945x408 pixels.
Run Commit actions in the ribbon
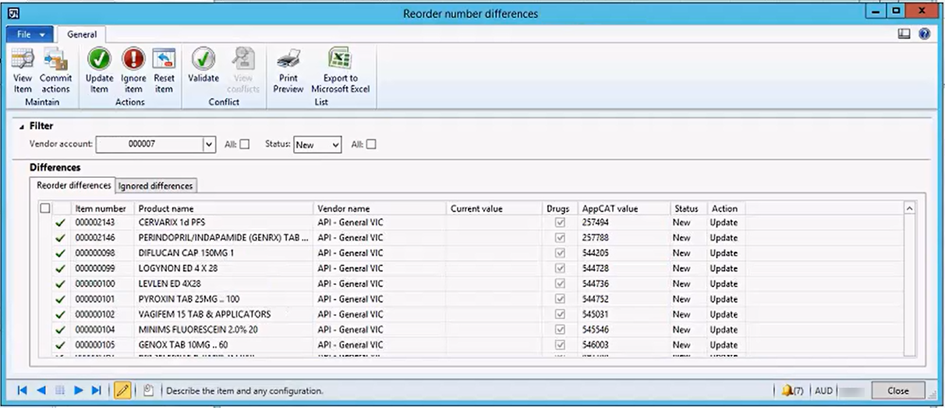click(56, 71)
